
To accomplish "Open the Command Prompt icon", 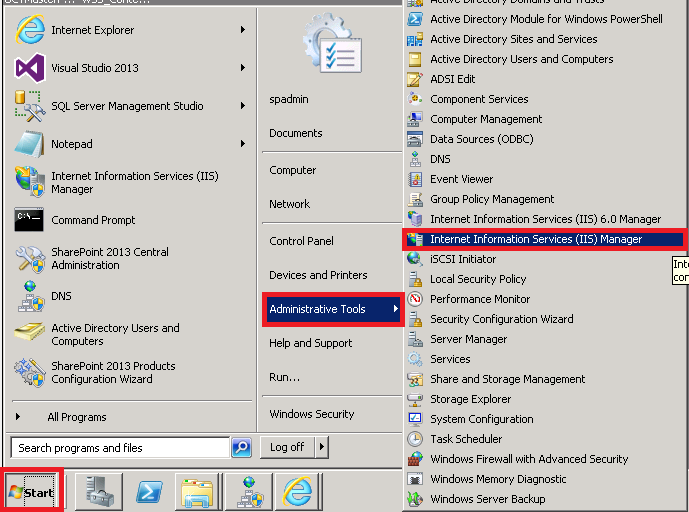I will (x=29, y=220).
